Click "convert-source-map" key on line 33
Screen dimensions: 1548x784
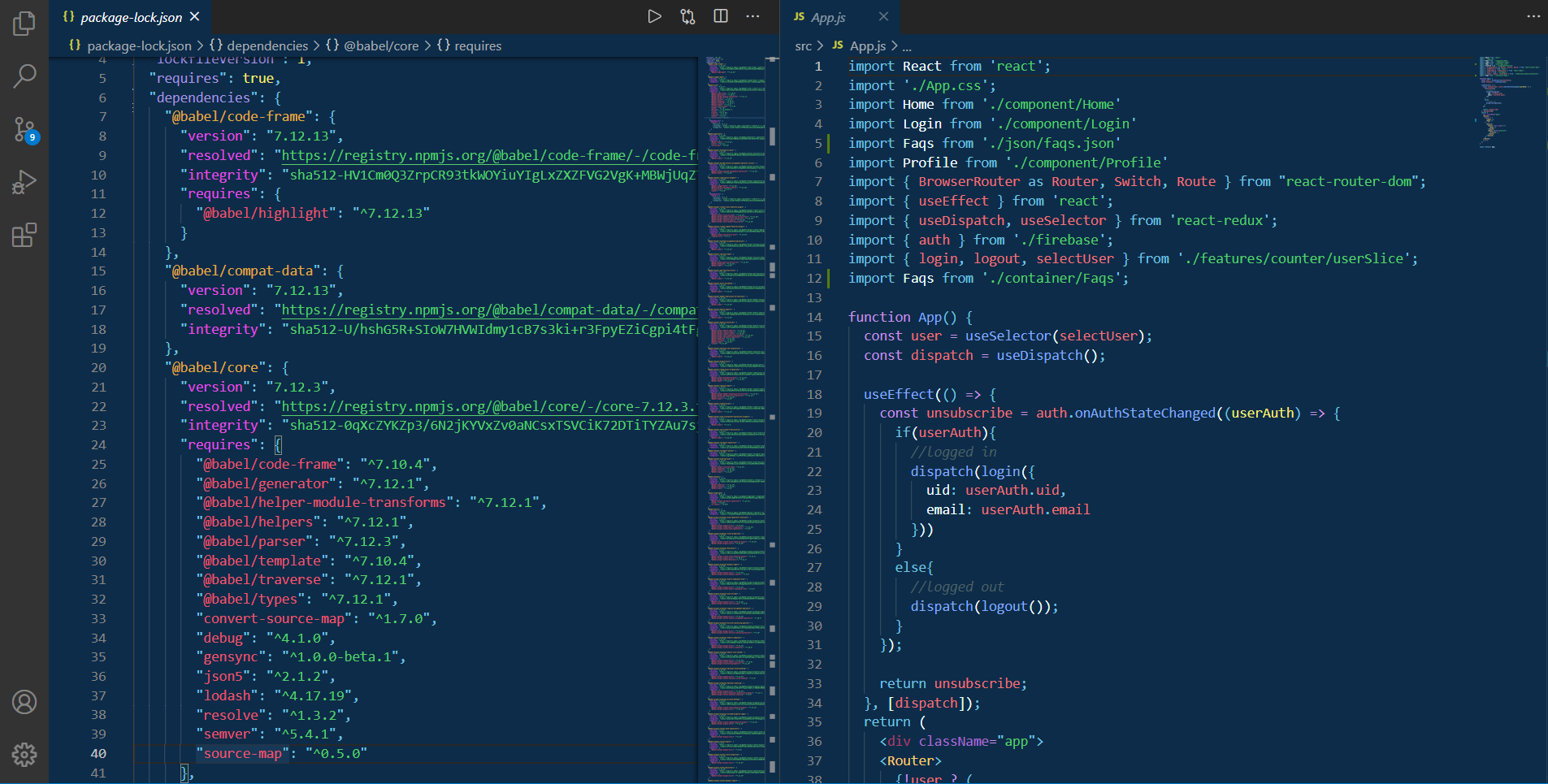(x=275, y=618)
